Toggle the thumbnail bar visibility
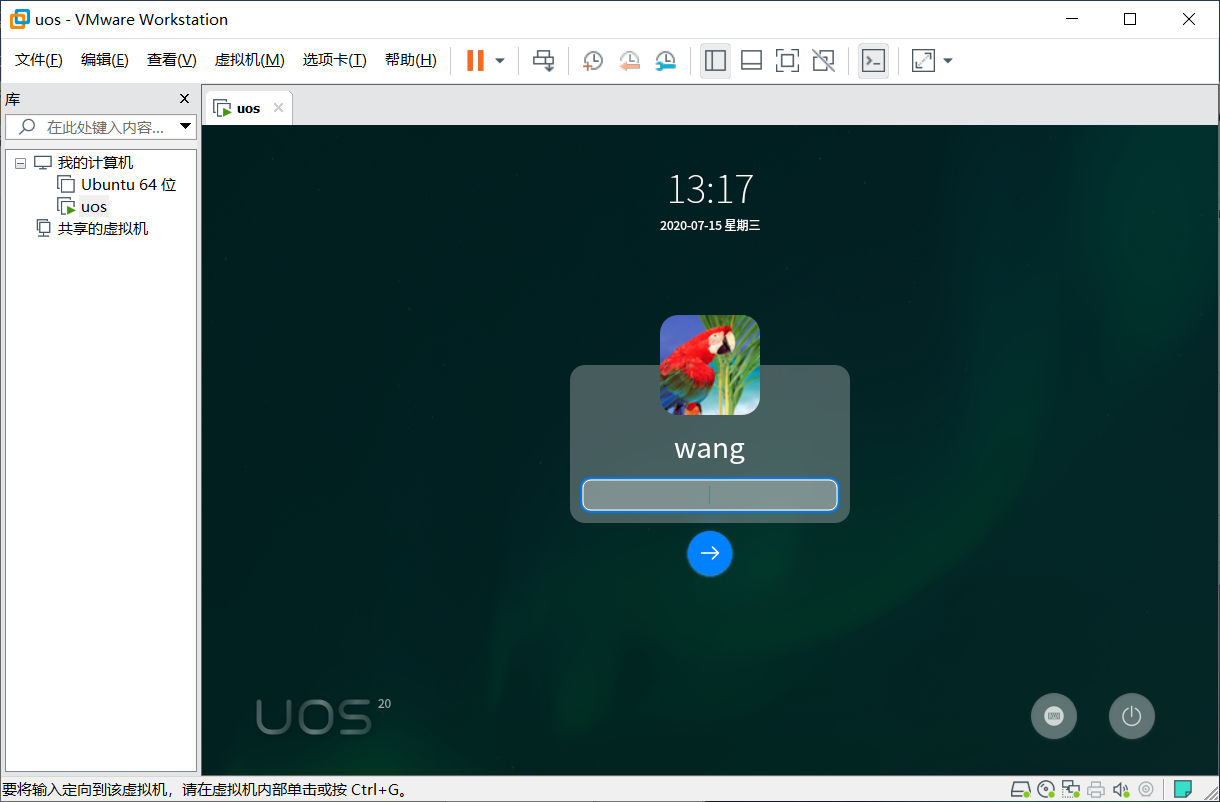 751,60
